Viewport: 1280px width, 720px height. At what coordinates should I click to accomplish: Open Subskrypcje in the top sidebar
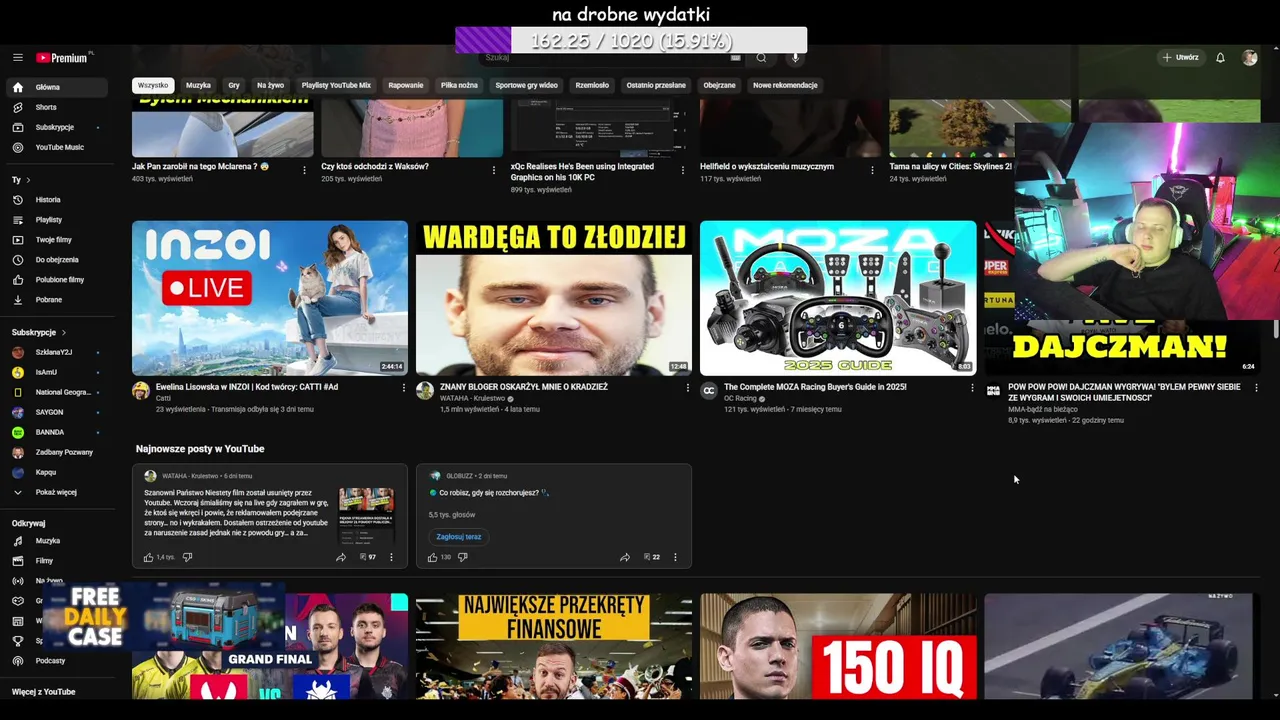[x=56, y=127]
